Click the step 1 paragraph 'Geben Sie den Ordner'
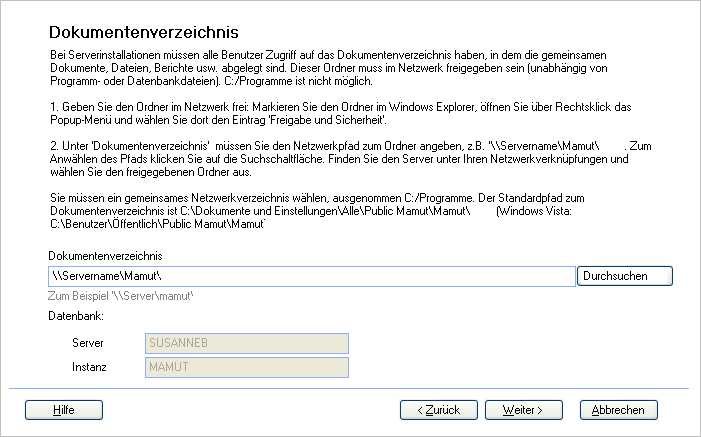The image size is (701, 437). pos(341,114)
